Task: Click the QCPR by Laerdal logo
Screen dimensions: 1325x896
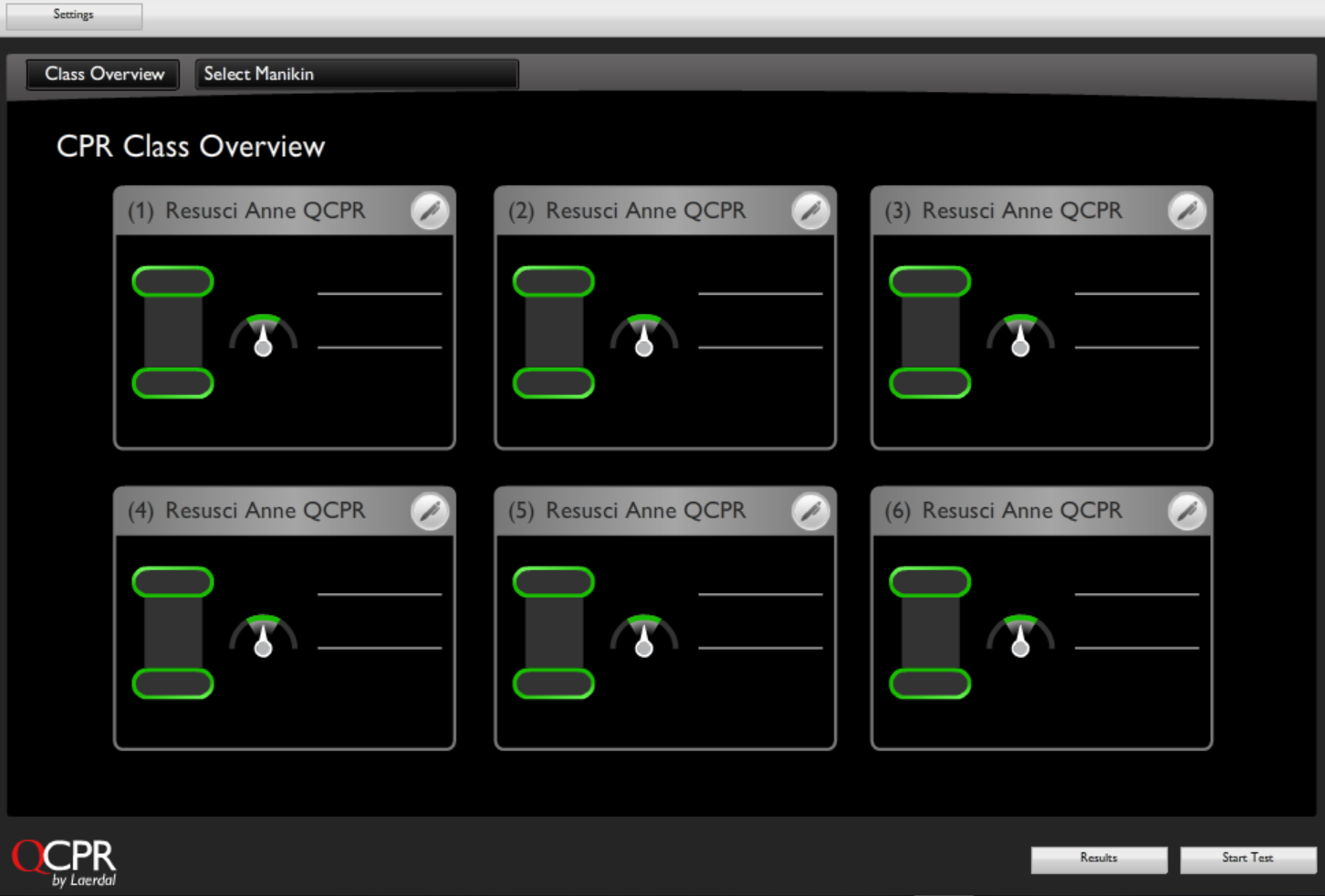Action: click(62, 861)
